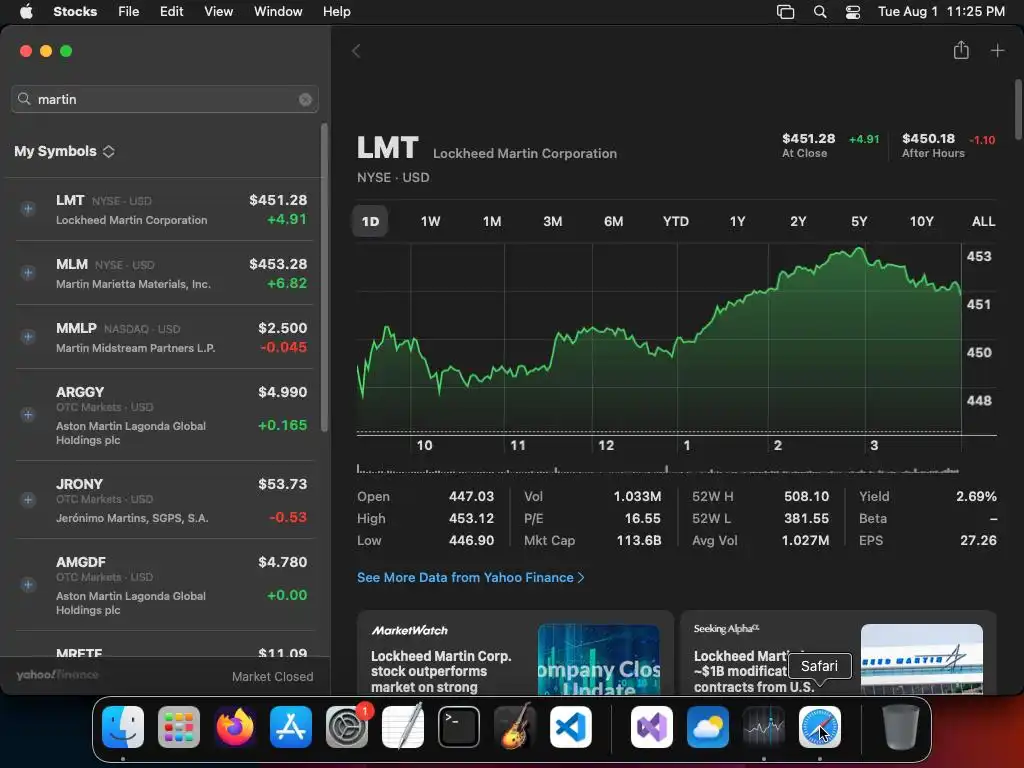The height and width of the screenshot is (768, 1024).
Task: Open the File menu
Action: tap(129, 11)
